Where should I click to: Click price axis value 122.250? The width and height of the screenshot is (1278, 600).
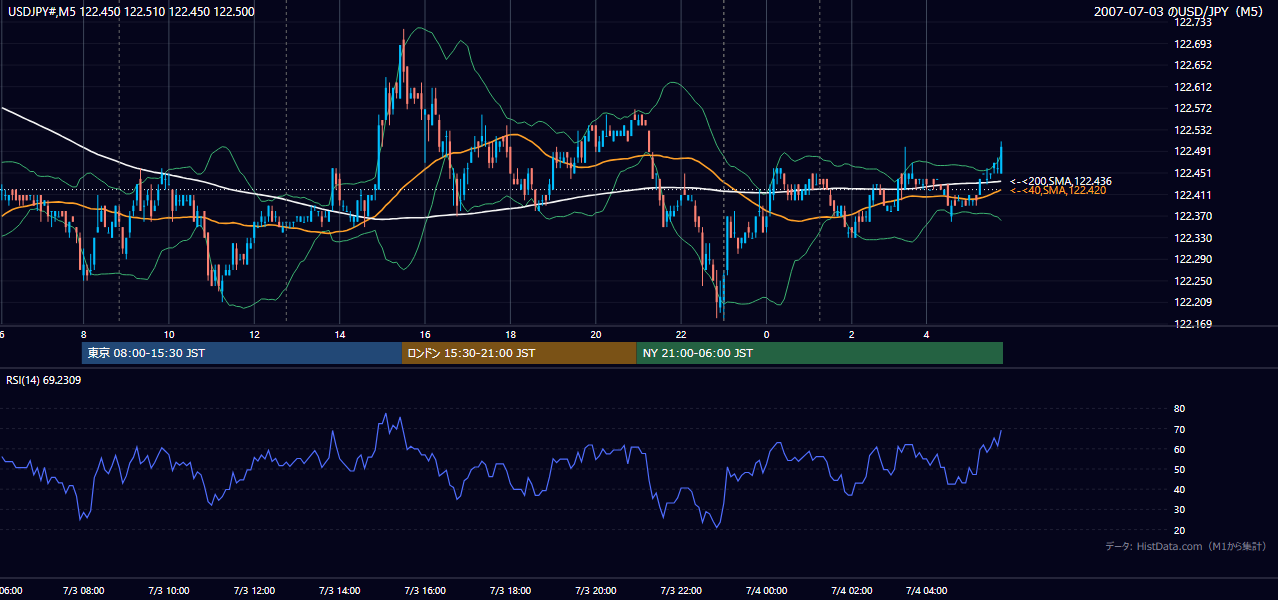pyautogui.click(x=1194, y=281)
